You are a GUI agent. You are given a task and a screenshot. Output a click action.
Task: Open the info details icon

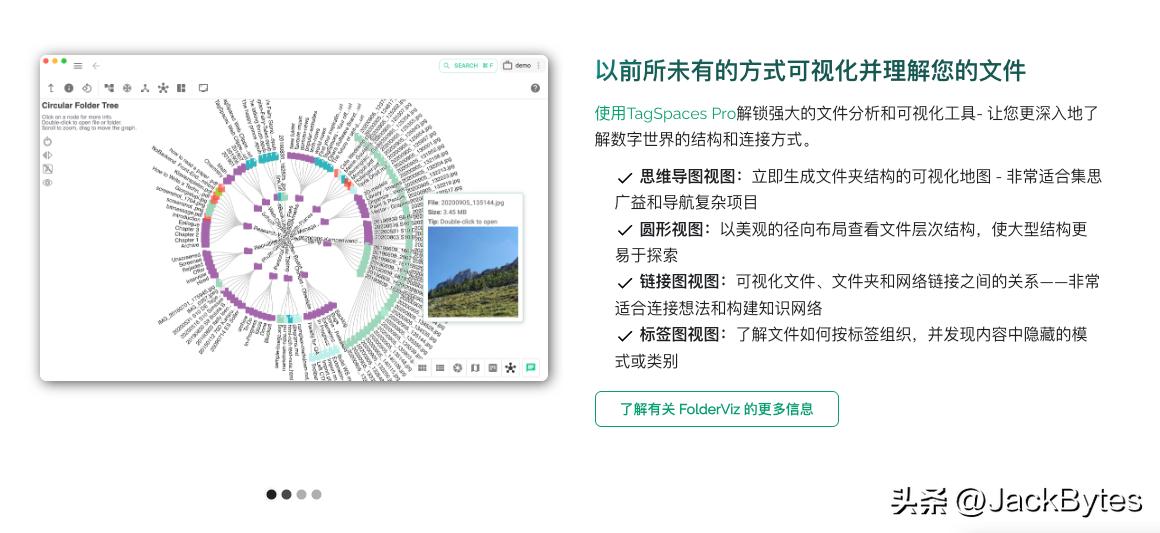(69, 88)
